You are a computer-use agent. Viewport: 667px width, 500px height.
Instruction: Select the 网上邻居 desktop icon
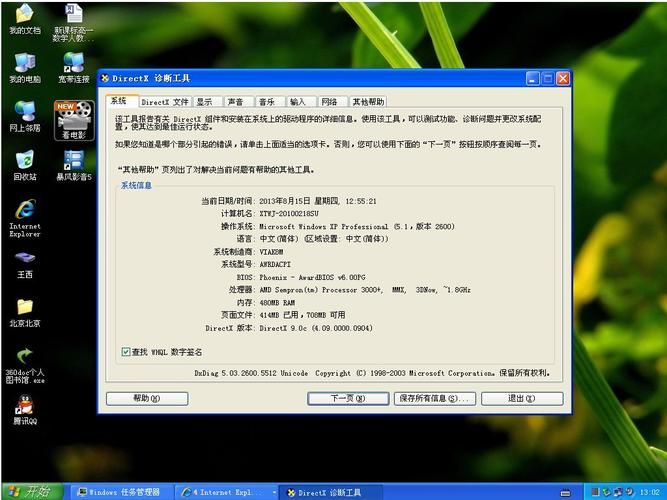tap(25, 117)
